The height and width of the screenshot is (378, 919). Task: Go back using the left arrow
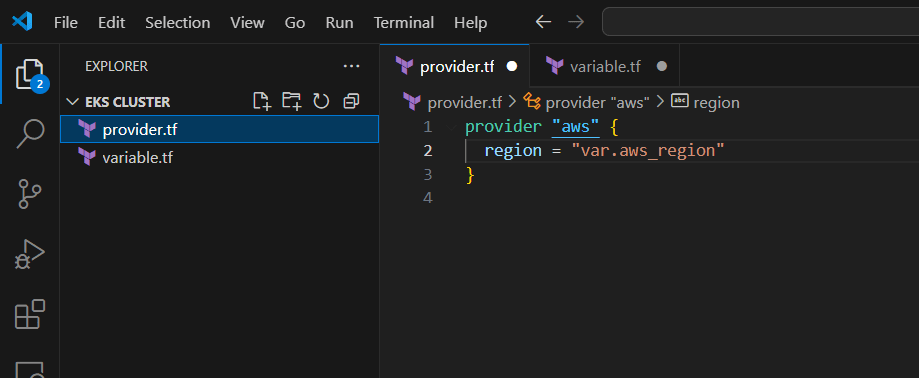tap(543, 22)
